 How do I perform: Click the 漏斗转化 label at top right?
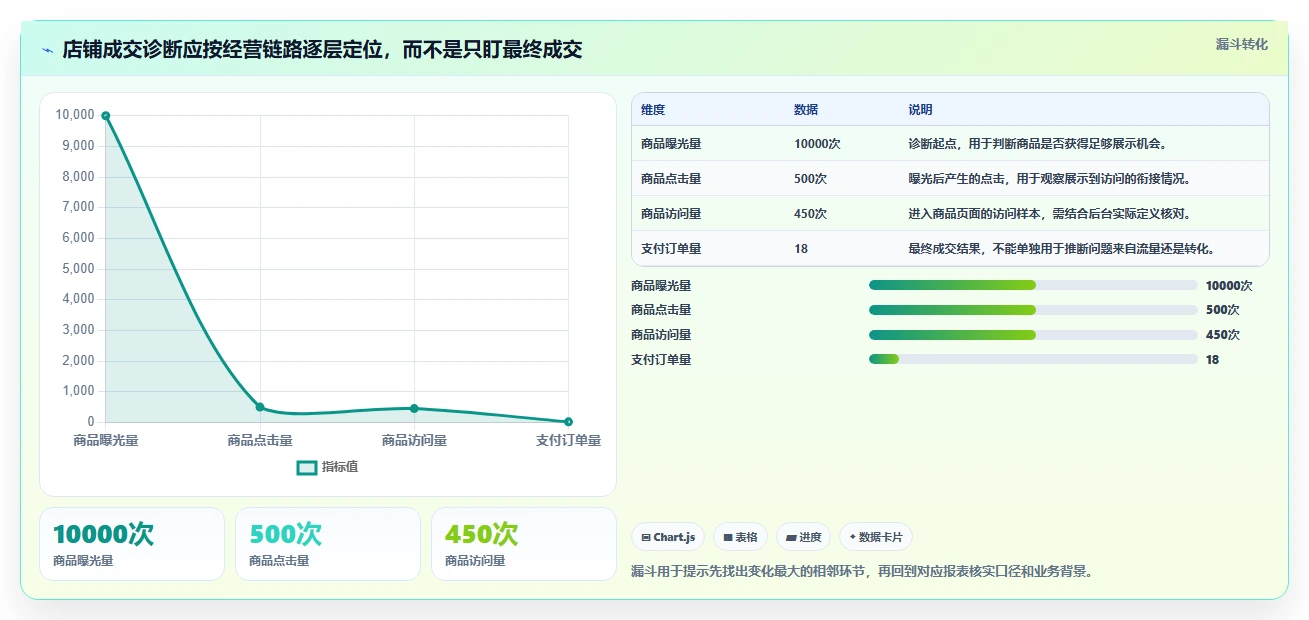coord(1242,44)
